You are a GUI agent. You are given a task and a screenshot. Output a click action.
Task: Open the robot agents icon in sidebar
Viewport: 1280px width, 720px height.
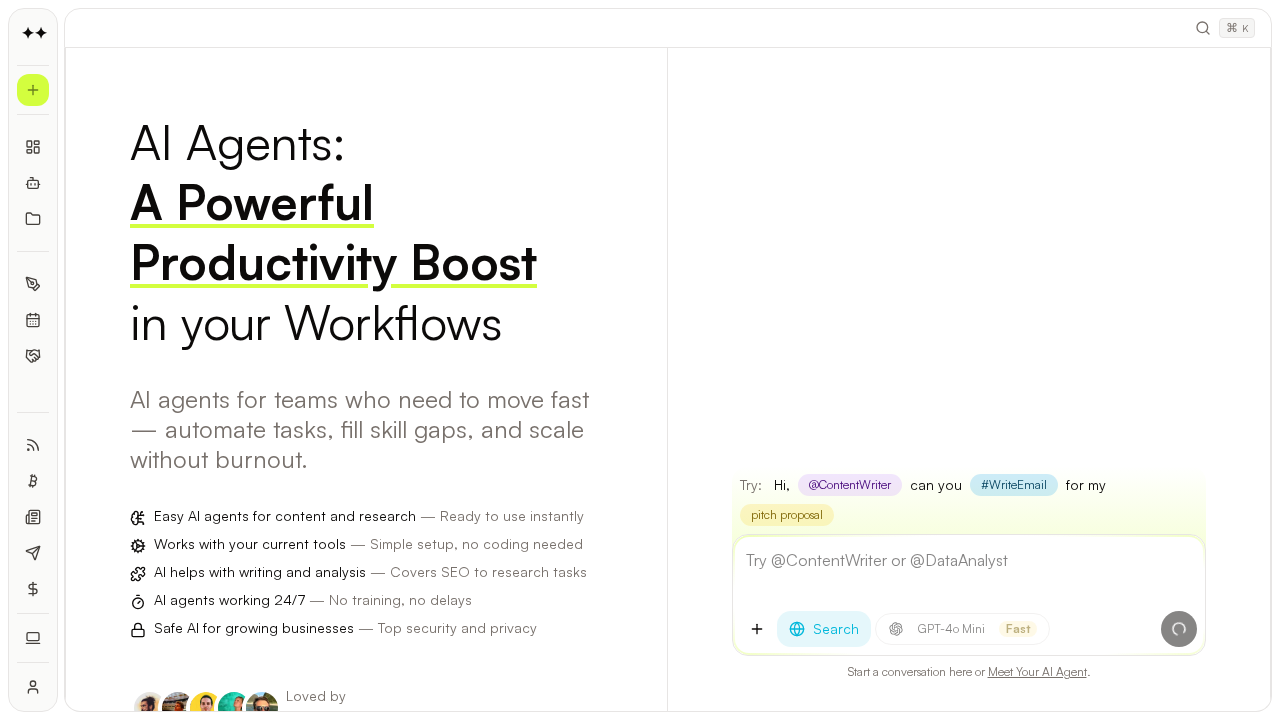[x=33, y=183]
